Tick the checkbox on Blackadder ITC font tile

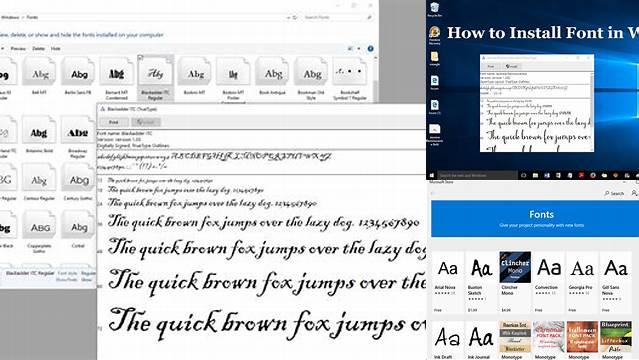click(141, 58)
